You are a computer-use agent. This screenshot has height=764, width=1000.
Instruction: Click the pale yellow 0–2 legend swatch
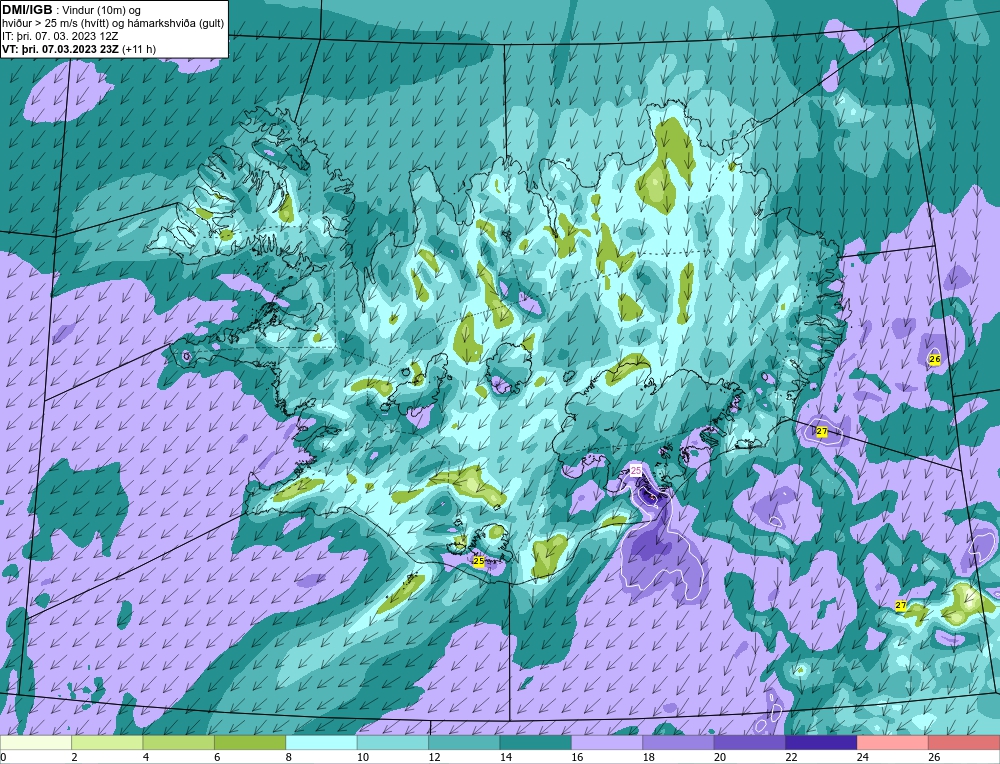[36, 743]
